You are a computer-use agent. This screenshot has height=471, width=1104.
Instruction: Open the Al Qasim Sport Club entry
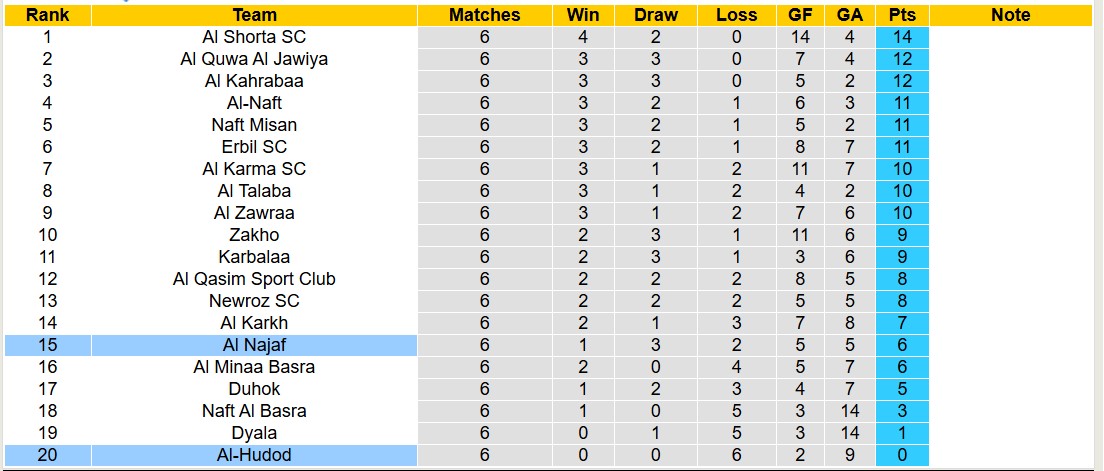(254, 279)
